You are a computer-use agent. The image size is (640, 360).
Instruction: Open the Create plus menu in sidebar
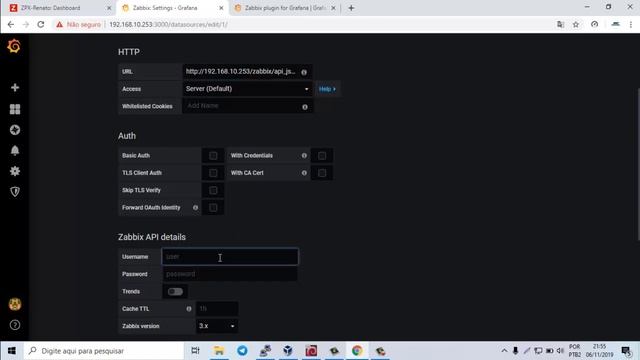coord(15,88)
